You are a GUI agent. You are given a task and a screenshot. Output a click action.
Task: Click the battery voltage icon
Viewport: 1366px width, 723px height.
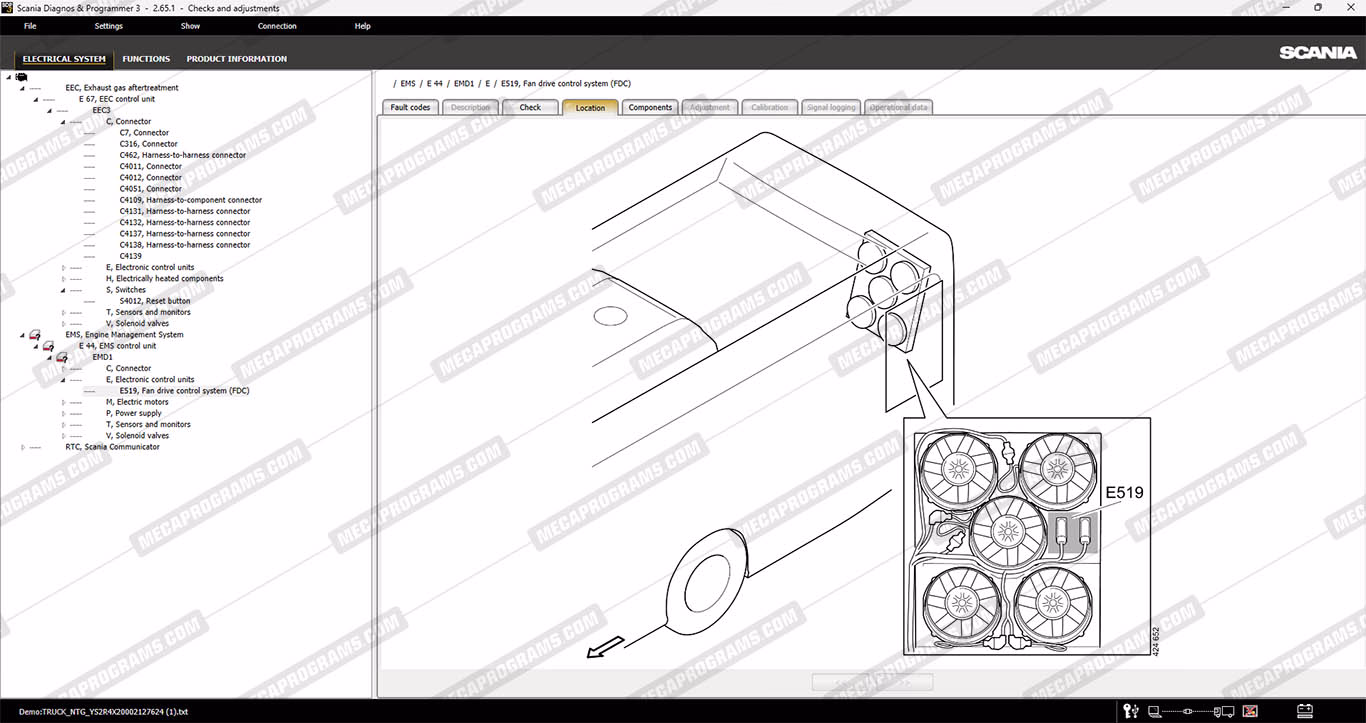[x=1304, y=712]
